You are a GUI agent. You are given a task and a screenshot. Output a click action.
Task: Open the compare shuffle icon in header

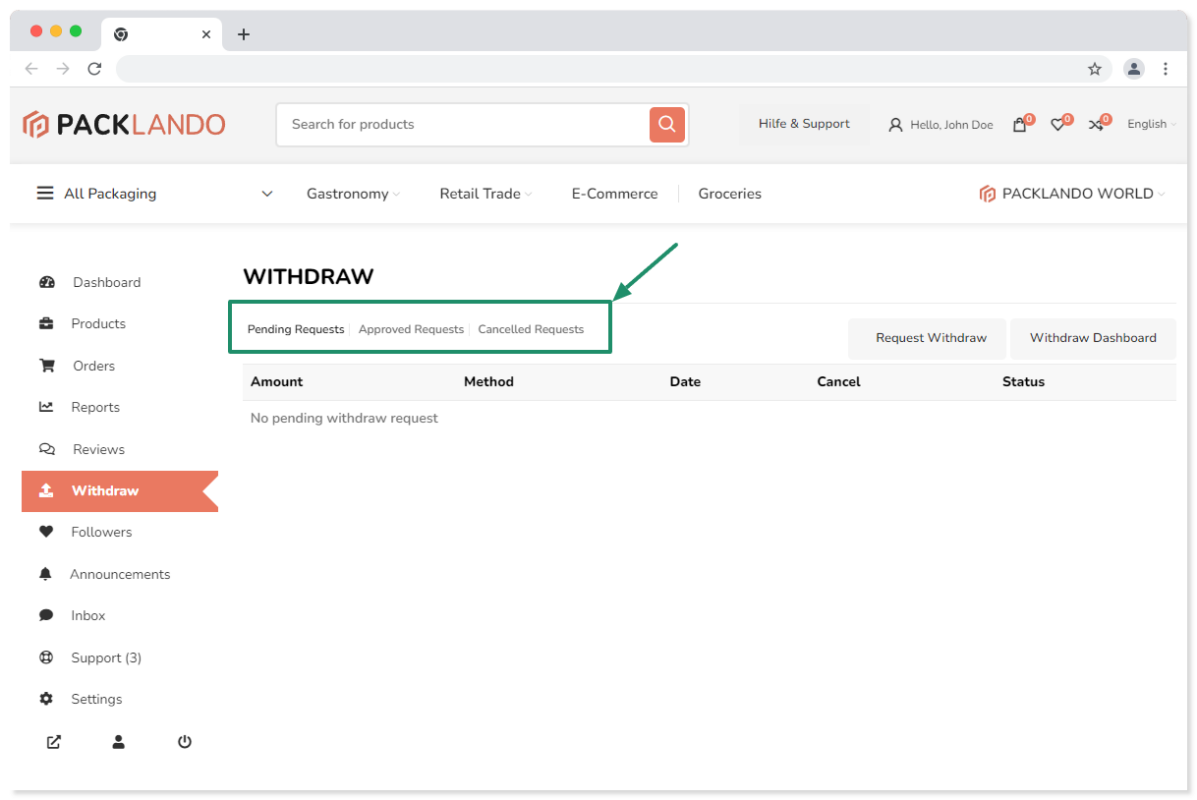click(1096, 125)
